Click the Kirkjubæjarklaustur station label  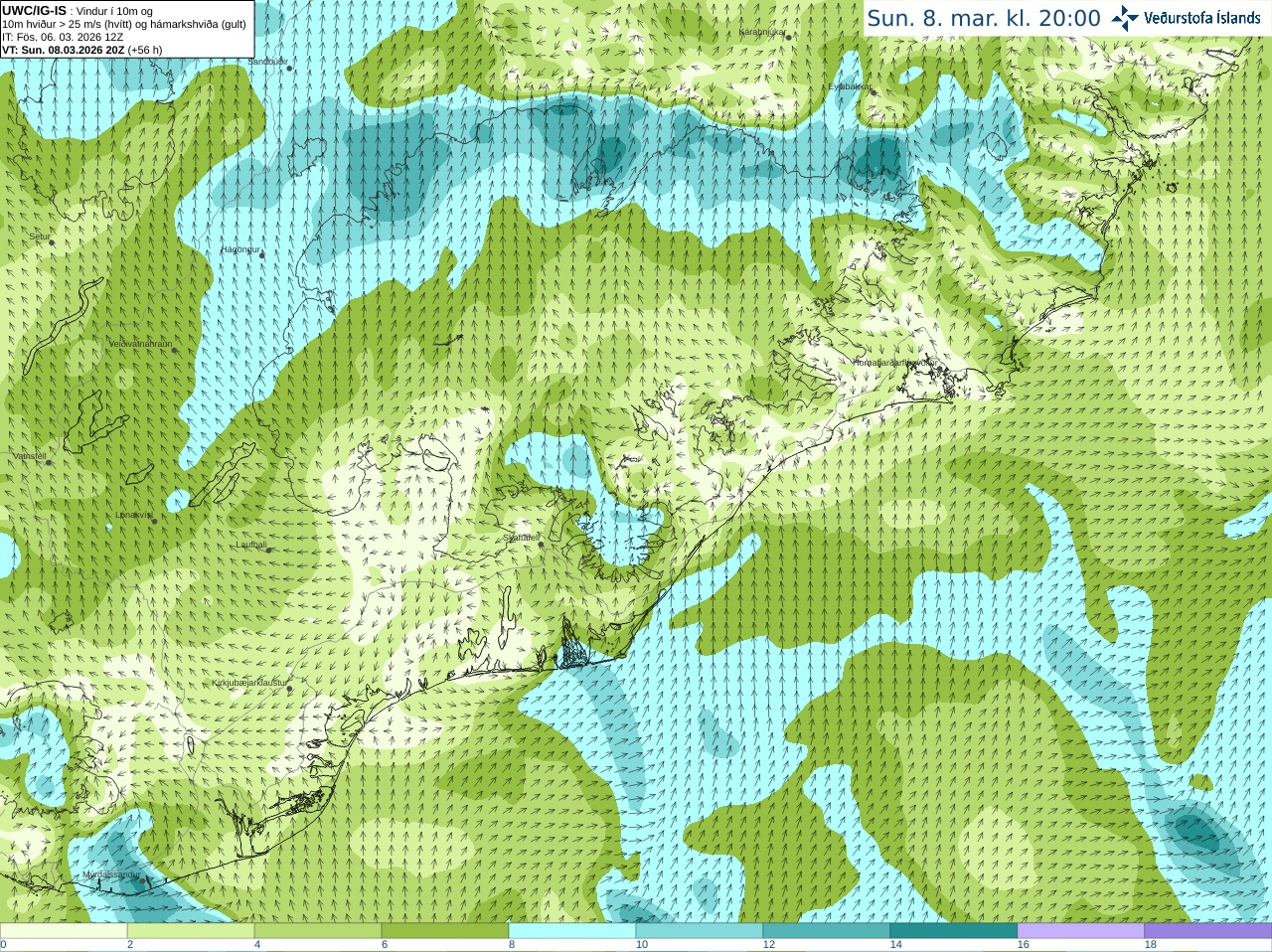point(249,683)
